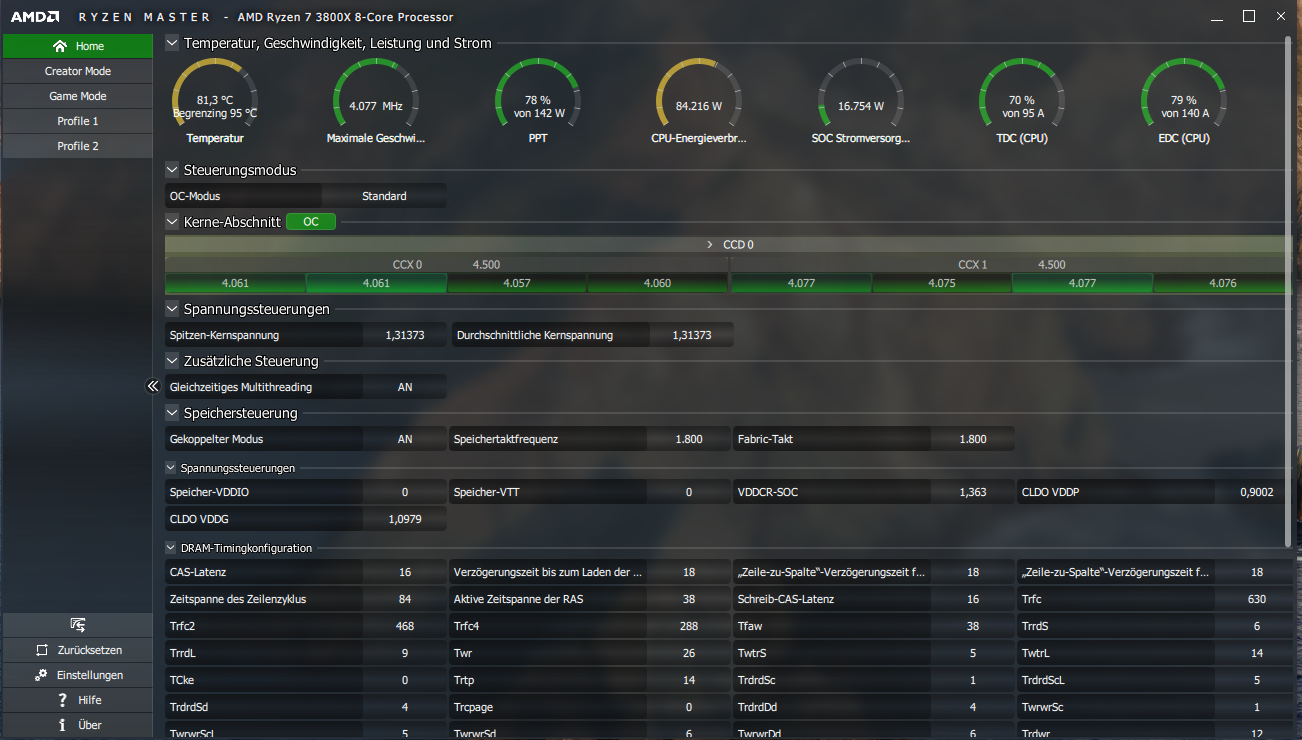Viewport: 1302px width, 740px height.
Task: Switch to Game Mode
Action: coord(77,96)
